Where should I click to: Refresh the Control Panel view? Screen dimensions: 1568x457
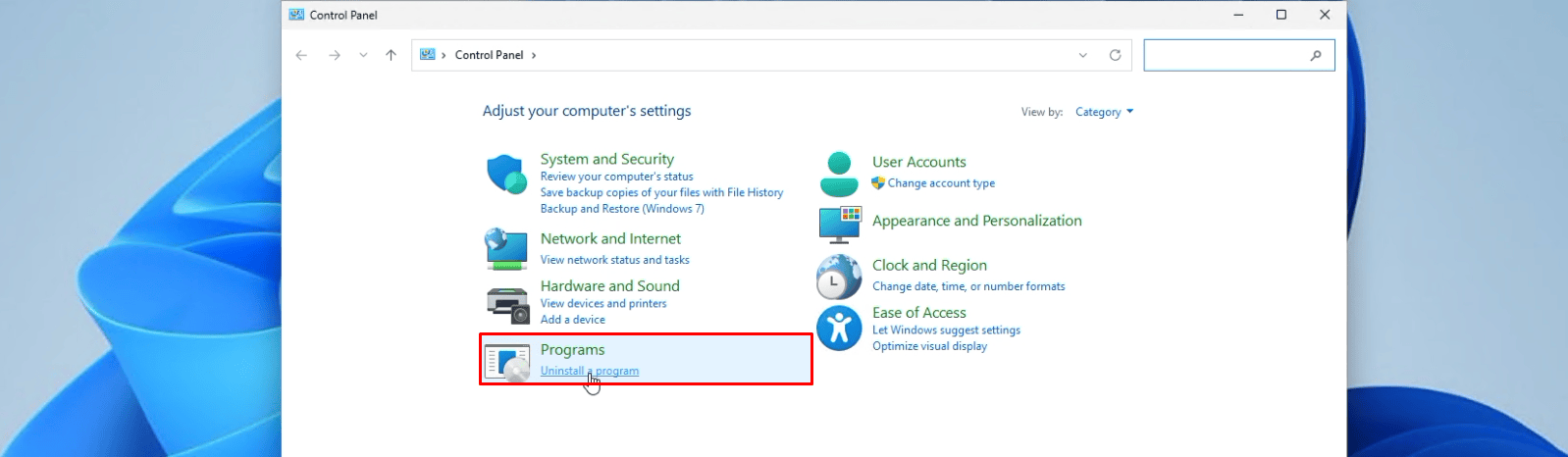(1115, 55)
